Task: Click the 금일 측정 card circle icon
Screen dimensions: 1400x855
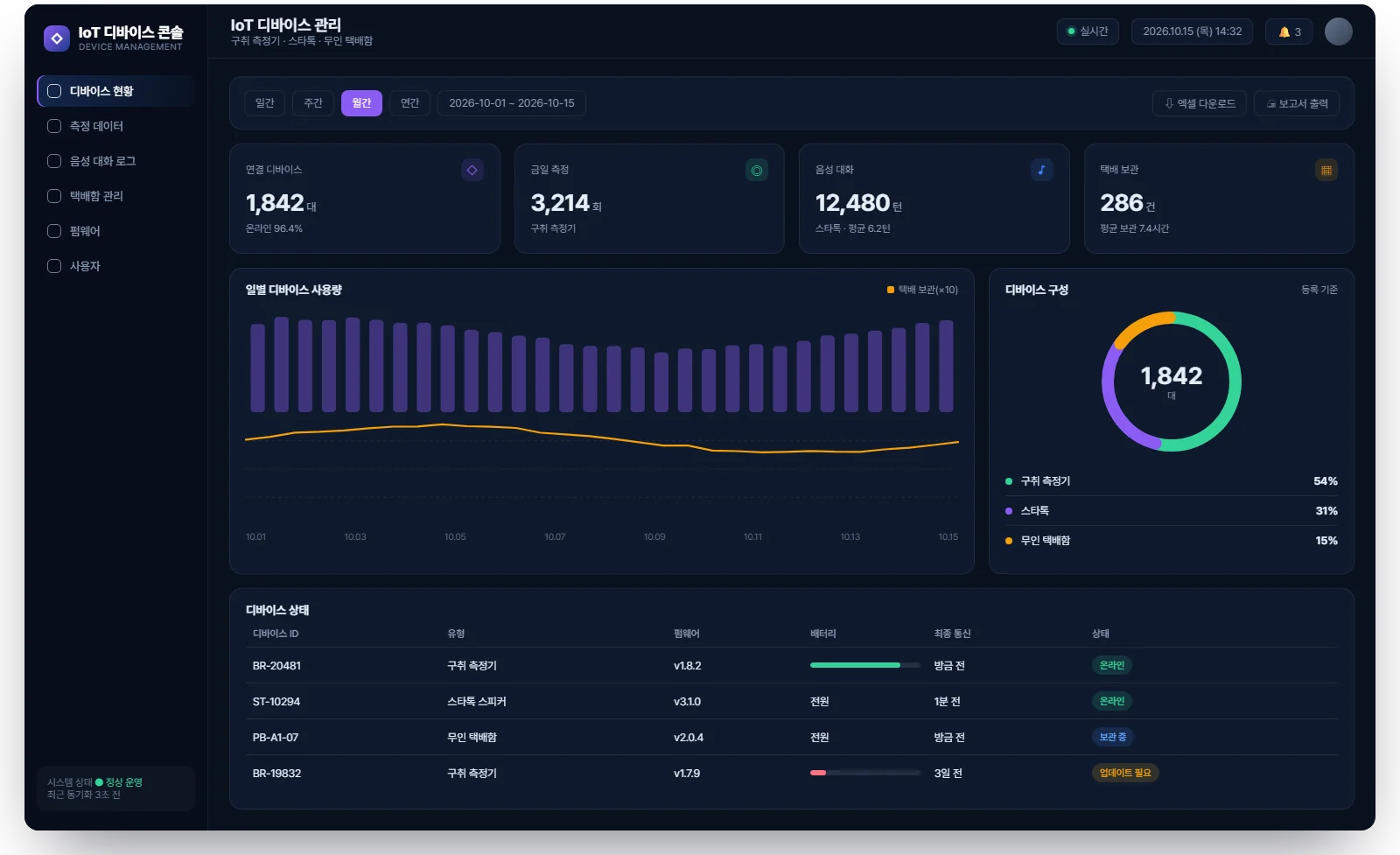Action: (x=757, y=170)
